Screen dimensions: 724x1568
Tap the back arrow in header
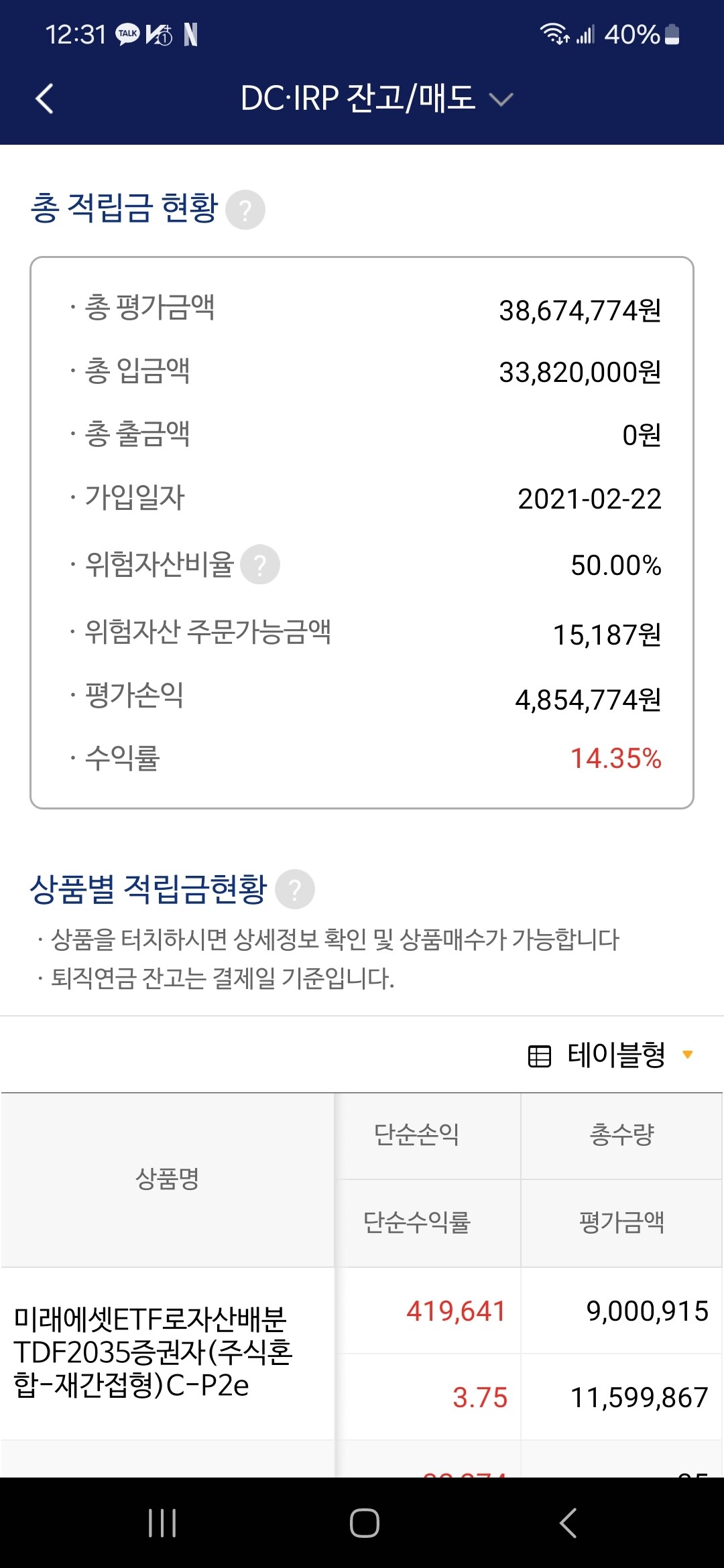(44, 99)
